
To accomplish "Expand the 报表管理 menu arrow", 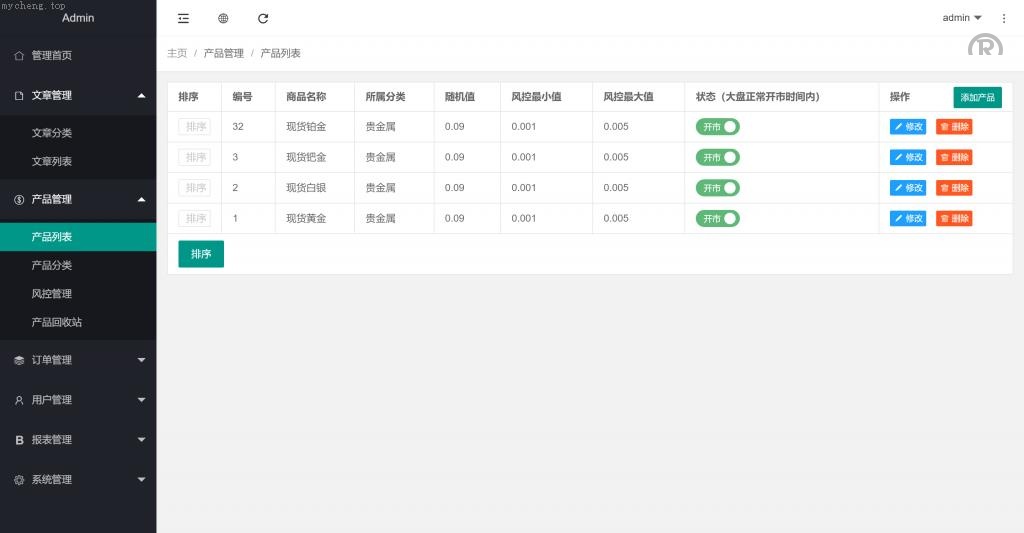I will [141, 440].
